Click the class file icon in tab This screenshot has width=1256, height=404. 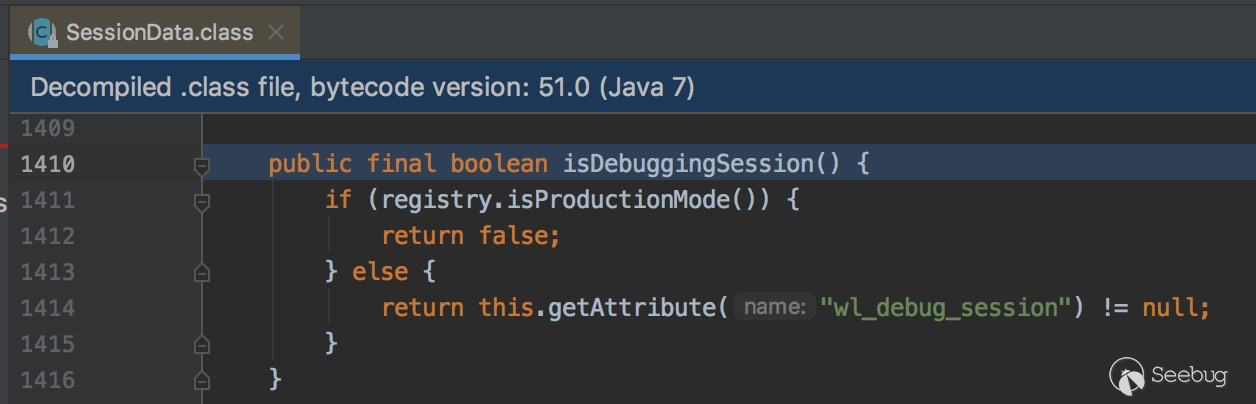pos(42,33)
